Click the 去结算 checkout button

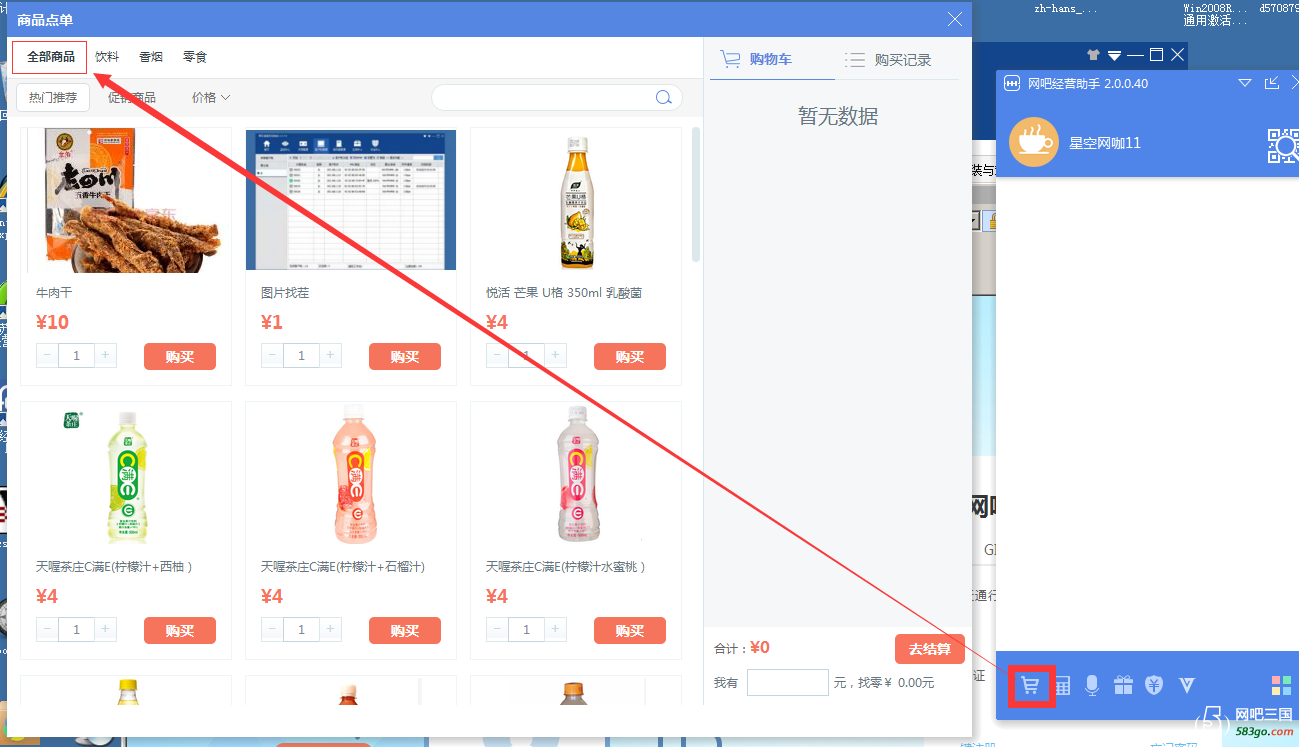point(930,649)
